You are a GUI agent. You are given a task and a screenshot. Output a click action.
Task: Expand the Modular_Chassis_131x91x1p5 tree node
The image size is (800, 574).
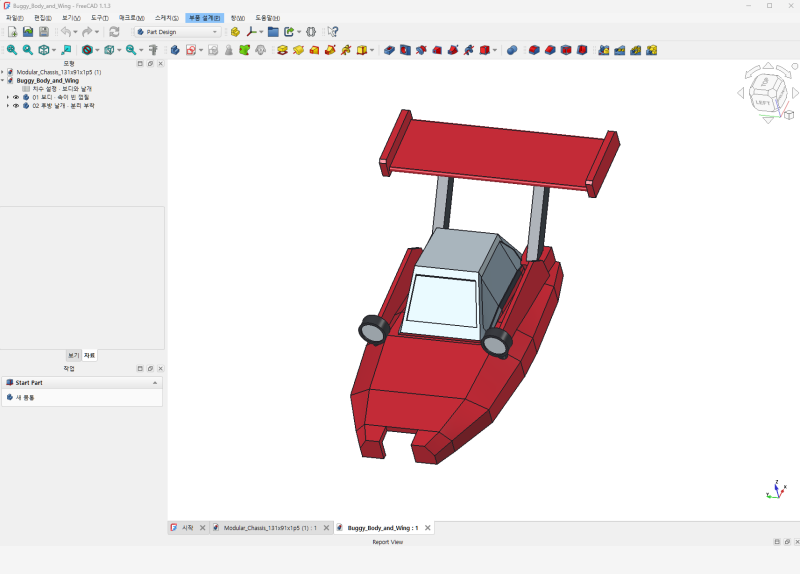click(x=3, y=72)
